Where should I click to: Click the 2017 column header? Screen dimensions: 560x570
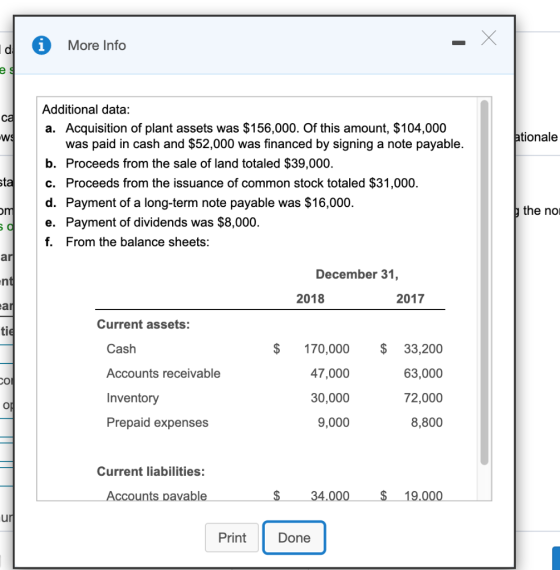410,299
